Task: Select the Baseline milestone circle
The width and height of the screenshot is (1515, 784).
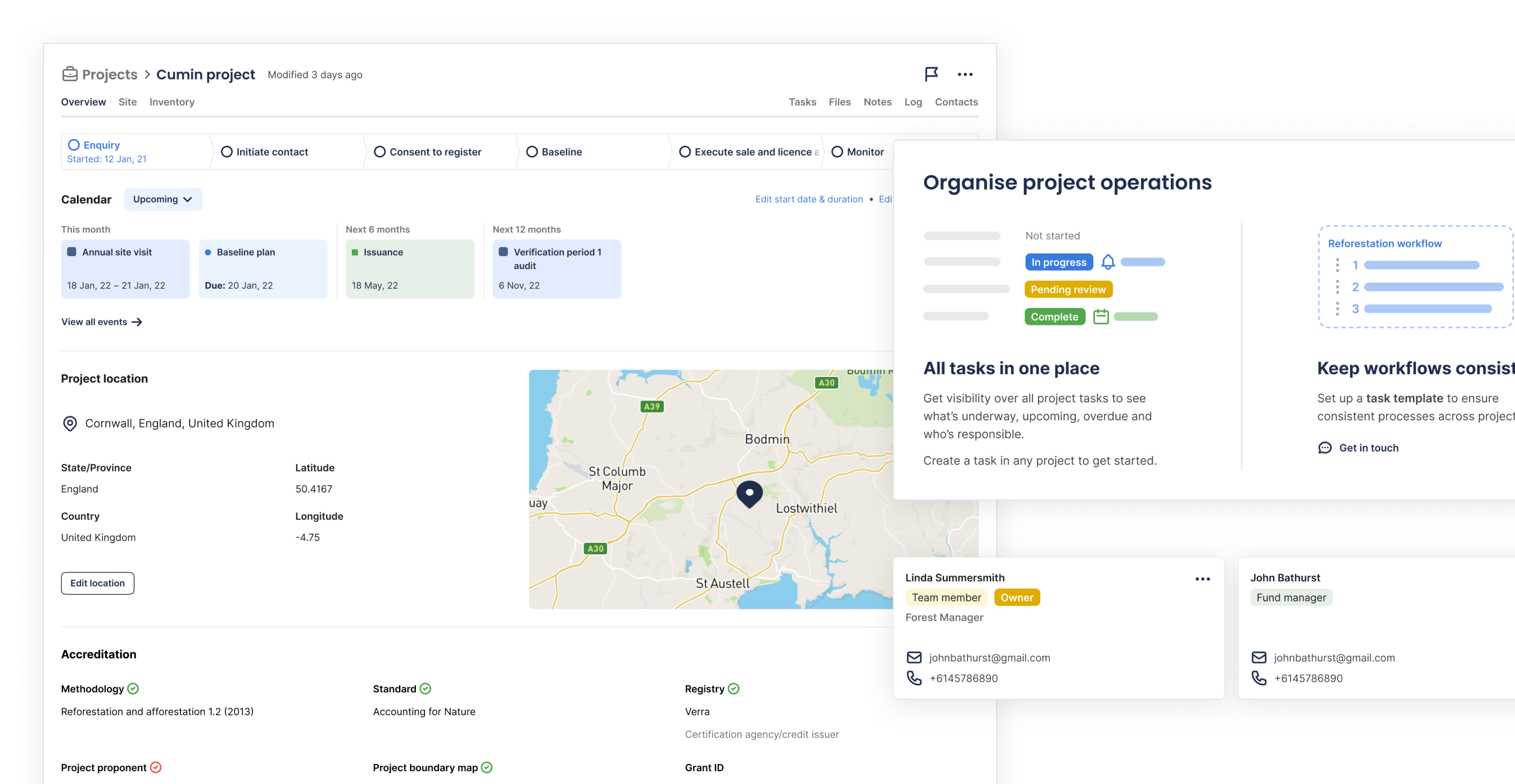Action: tap(532, 151)
